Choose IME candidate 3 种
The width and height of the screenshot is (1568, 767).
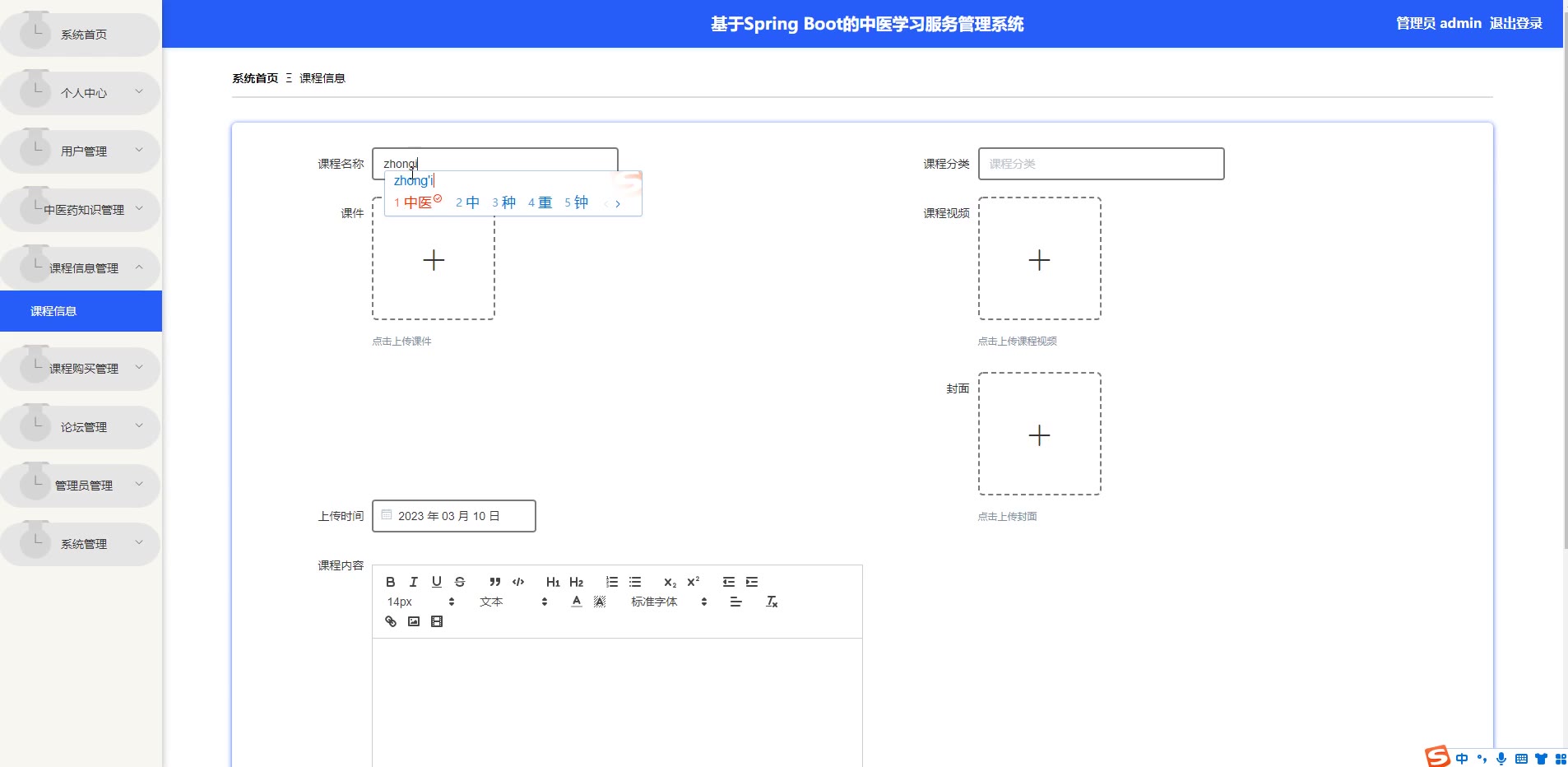tap(503, 202)
